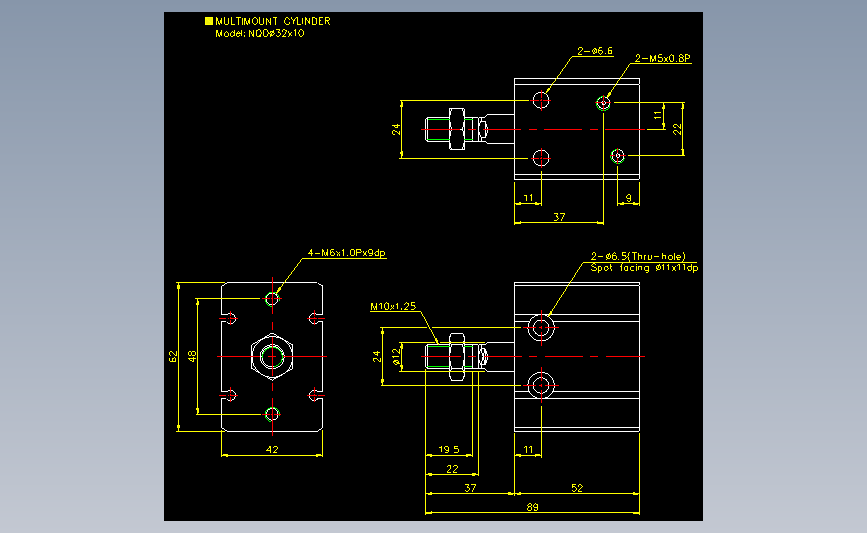The width and height of the screenshot is (867, 533).
Task: Click the MULTIMOUNT CYLINDER title text
Action: (x=273, y=21)
